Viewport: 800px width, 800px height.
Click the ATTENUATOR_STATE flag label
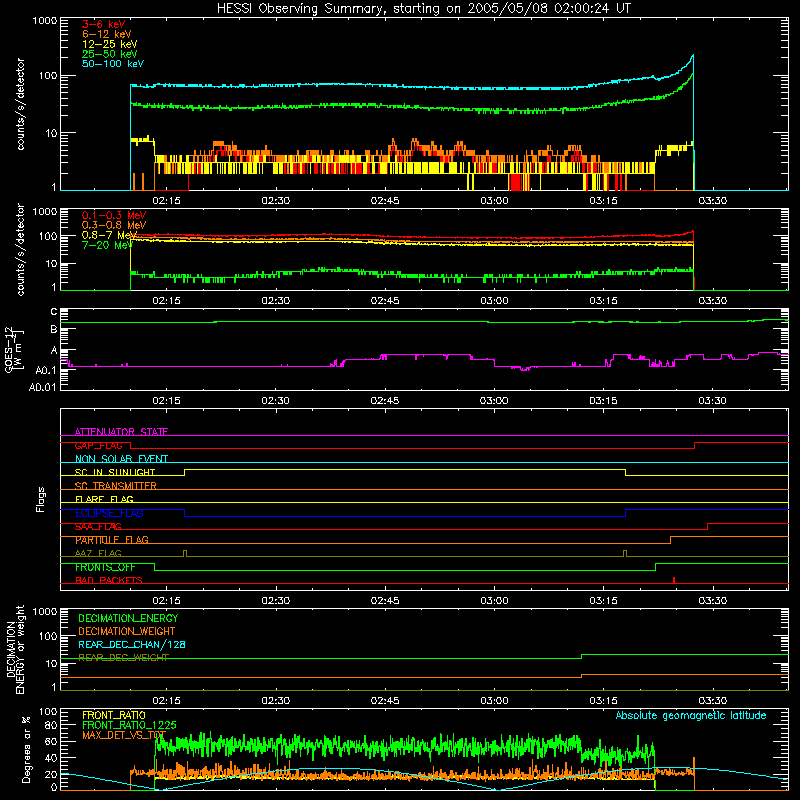pos(121,432)
